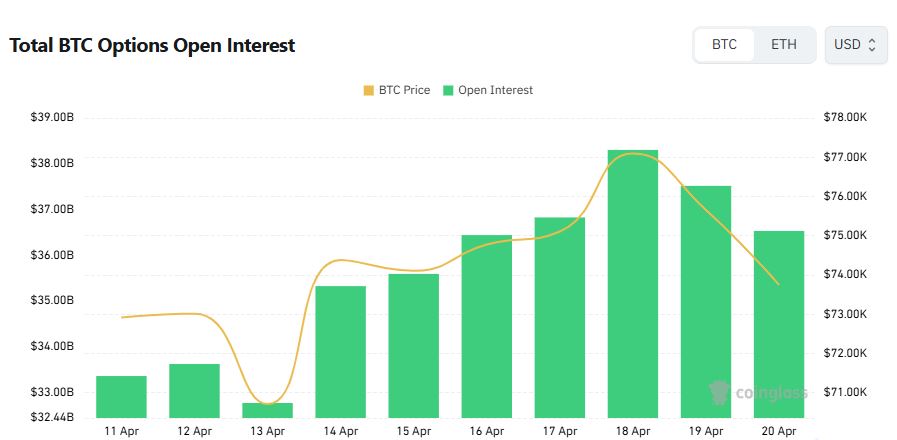Viewport: 897px width, 440px height.
Task: Click the coinglass watermark logo icon
Action: pos(718,391)
